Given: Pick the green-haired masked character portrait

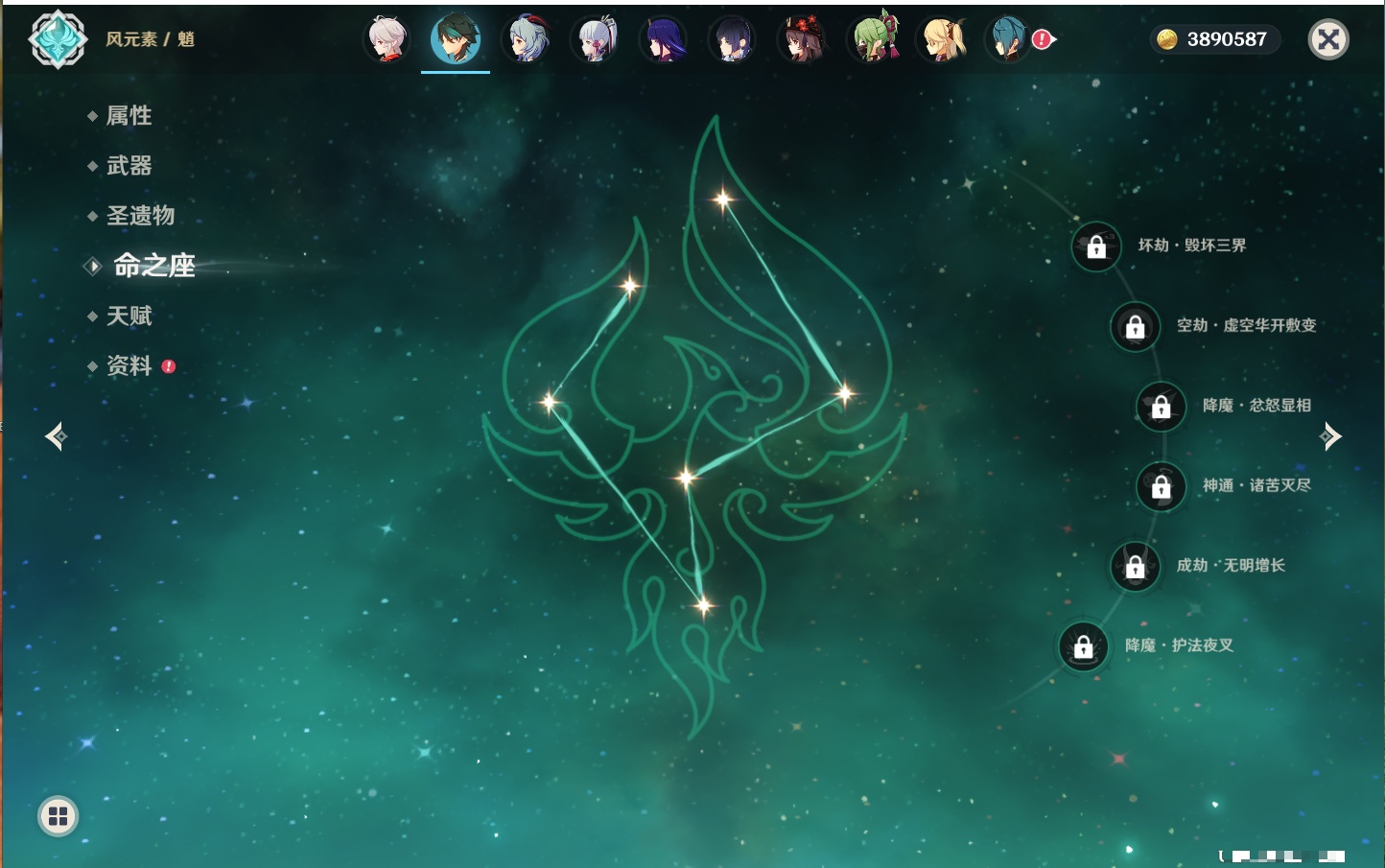Looking at the screenshot, I should 872,39.
